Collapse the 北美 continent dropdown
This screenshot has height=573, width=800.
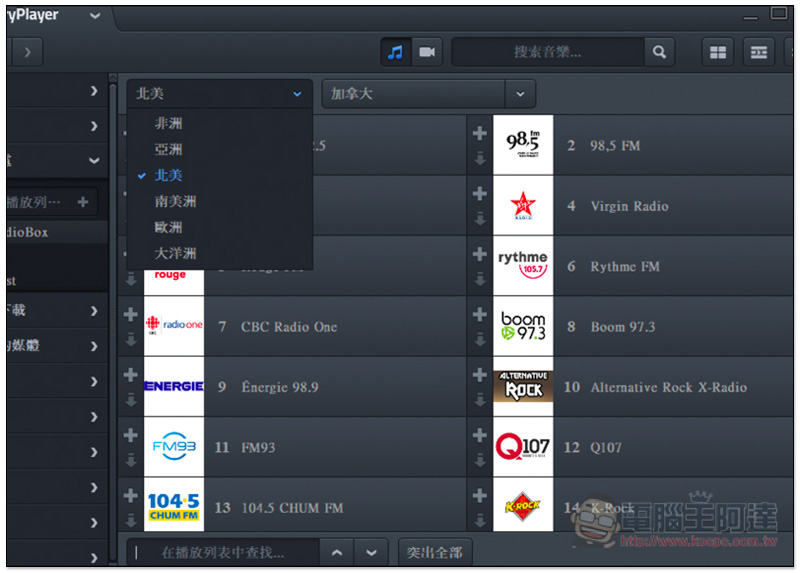[297, 94]
